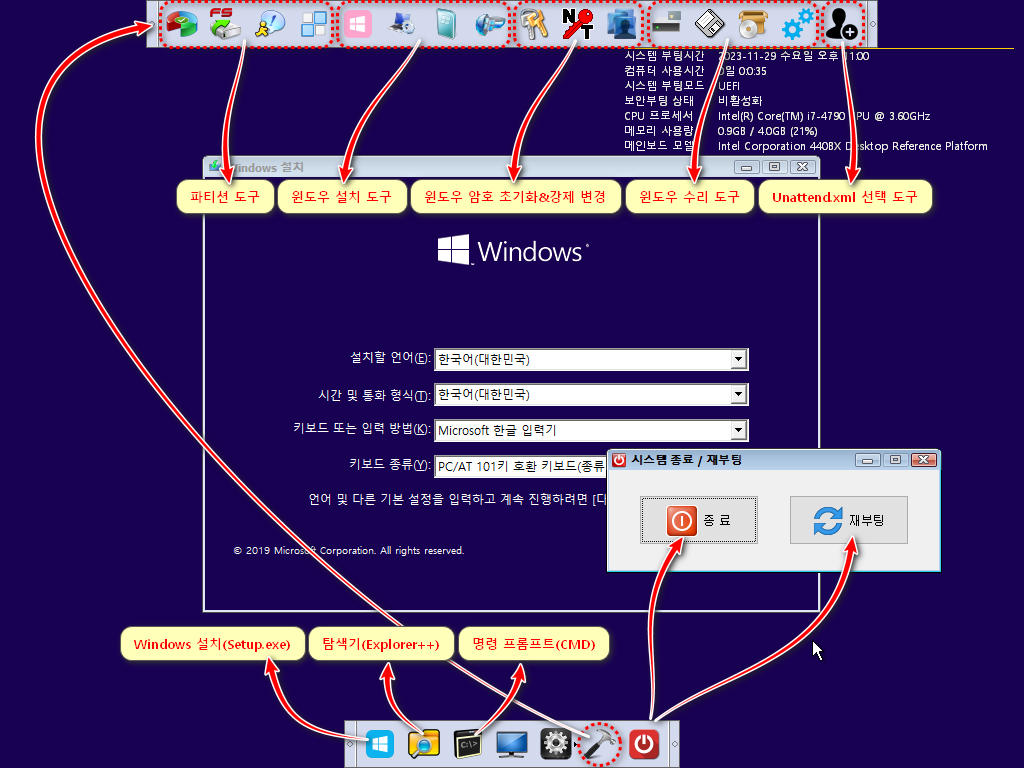The image size is (1024, 768).
Task: Click the red power icon in bottom dock
Action: (644, 744)
